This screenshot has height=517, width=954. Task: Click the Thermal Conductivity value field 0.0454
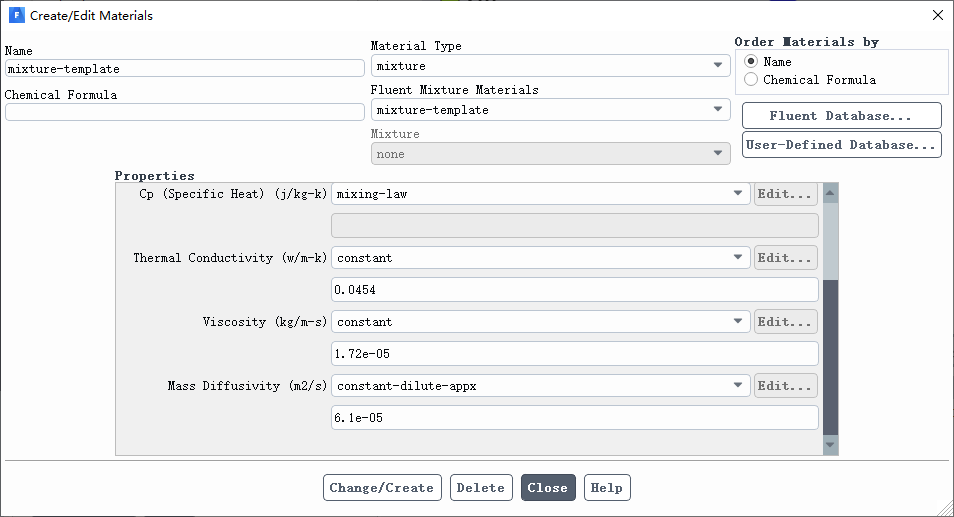[x=574, y=290]
